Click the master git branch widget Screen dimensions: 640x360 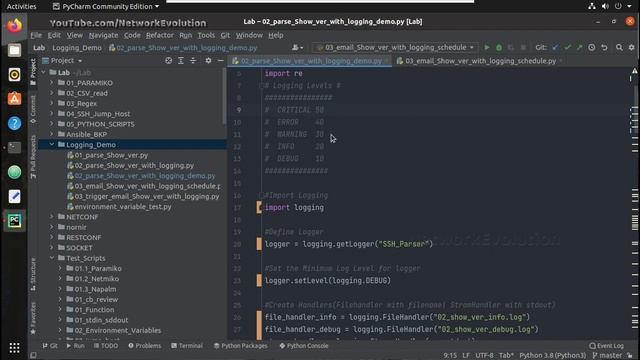[x=607, y=356]
